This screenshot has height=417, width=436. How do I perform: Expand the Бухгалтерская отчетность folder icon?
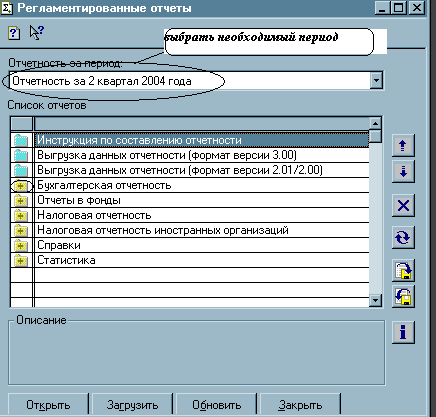coord(21,185)
